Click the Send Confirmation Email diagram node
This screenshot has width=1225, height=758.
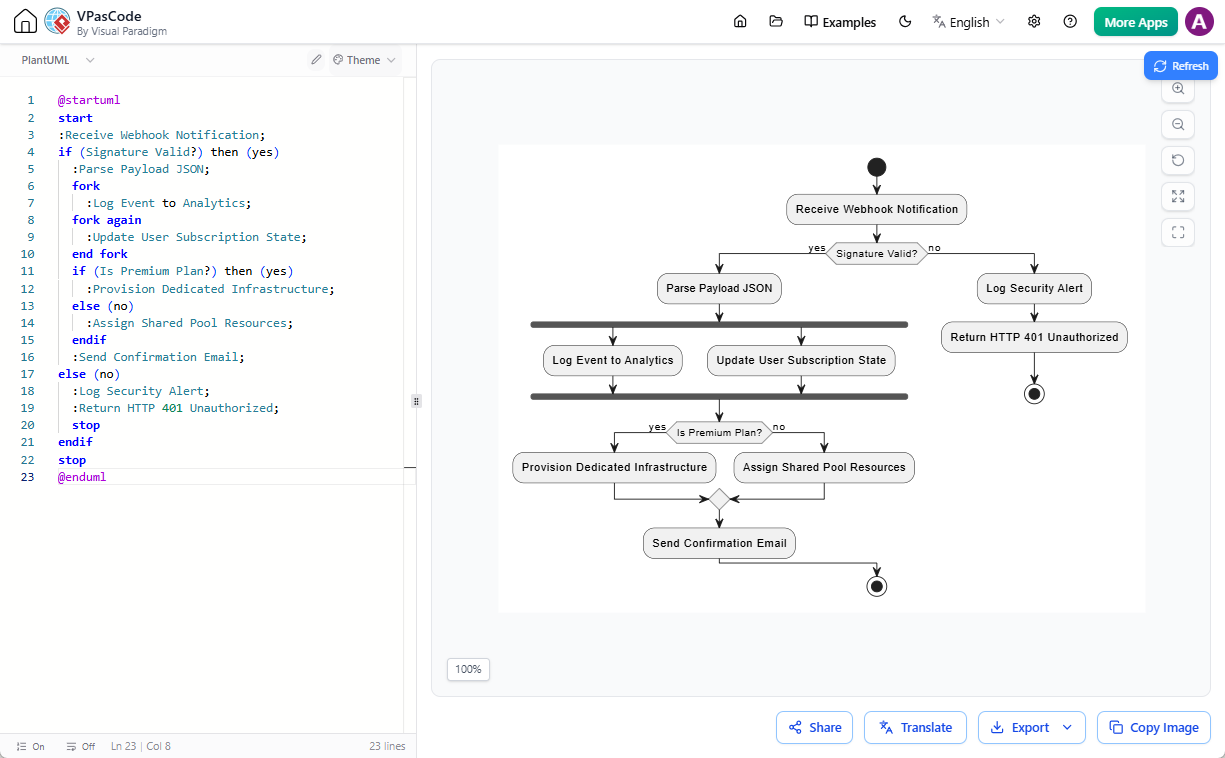tap(719, 543)
